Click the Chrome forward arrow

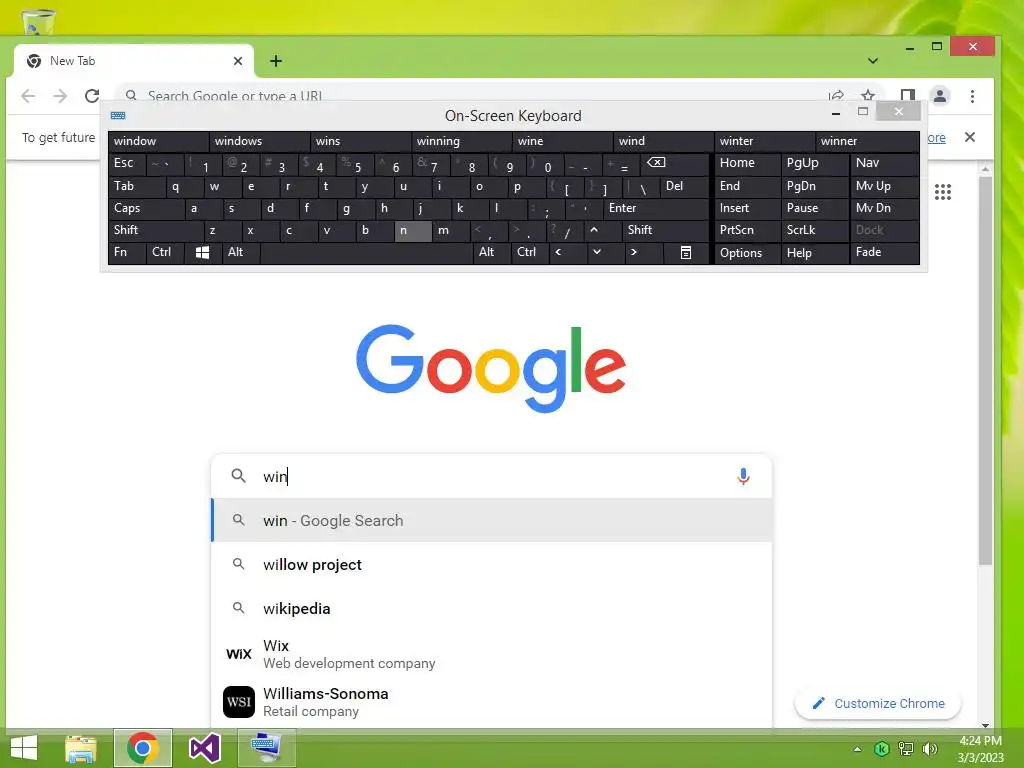[x=60, y=96]
